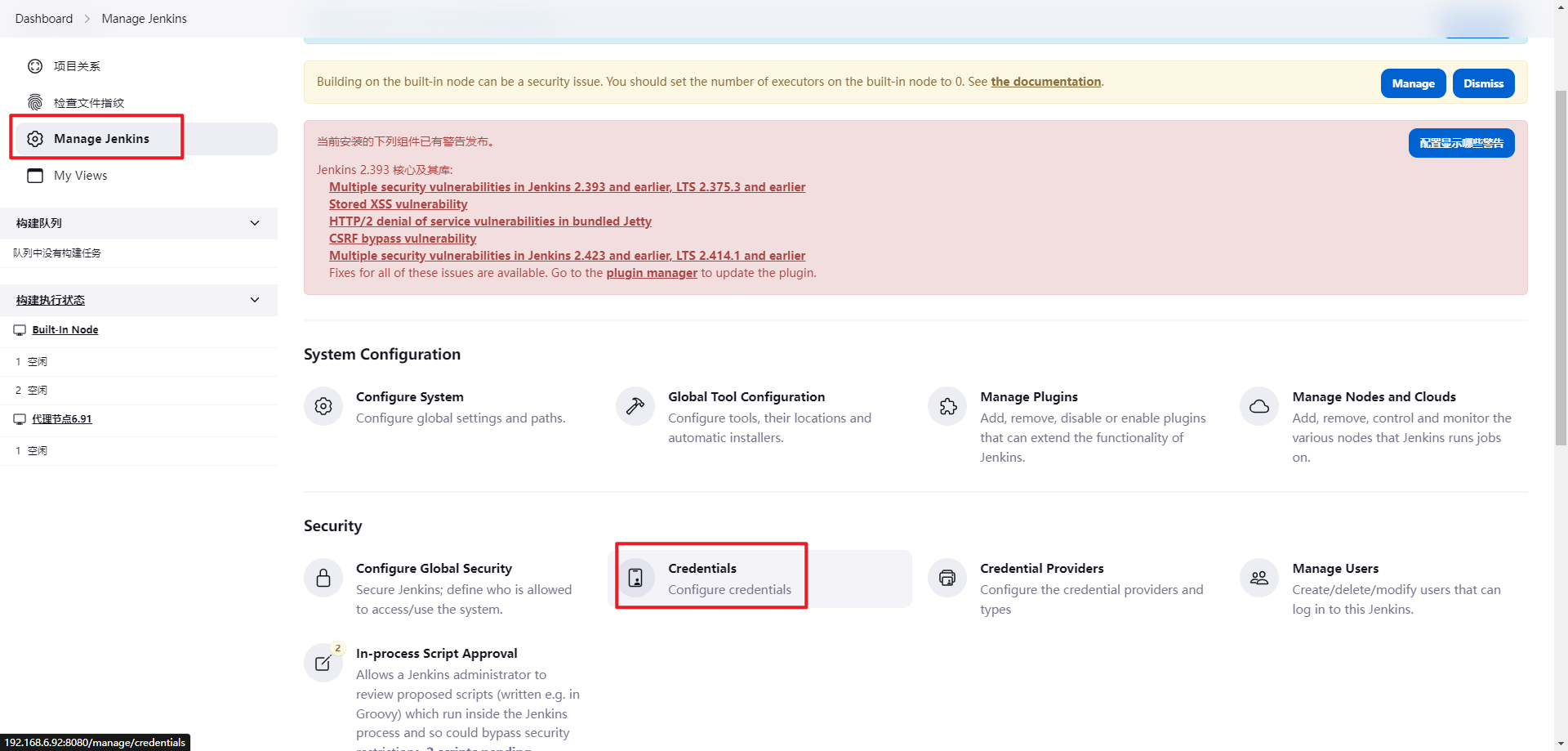Click the Configure Global Security lock icon
The height and width of the screenshot is (751, 1568).
coord(323,578)
